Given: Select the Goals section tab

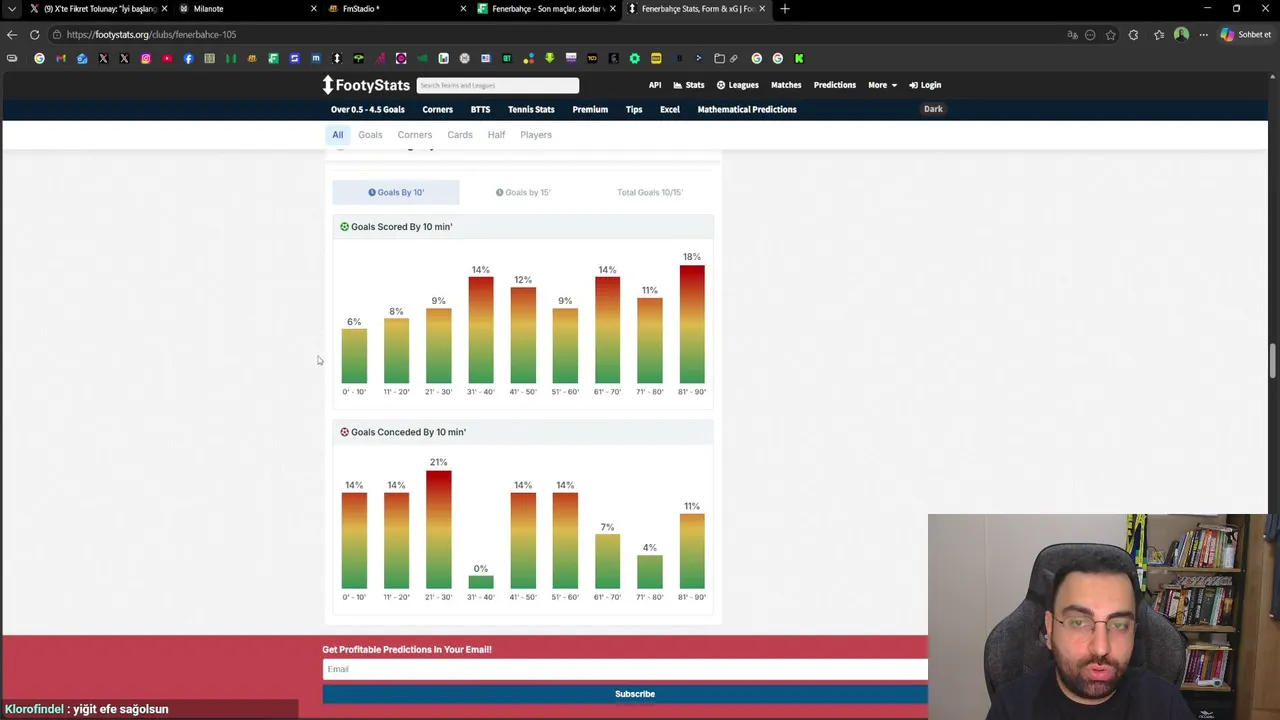Looking at the screenshot, I should (370, 135).
